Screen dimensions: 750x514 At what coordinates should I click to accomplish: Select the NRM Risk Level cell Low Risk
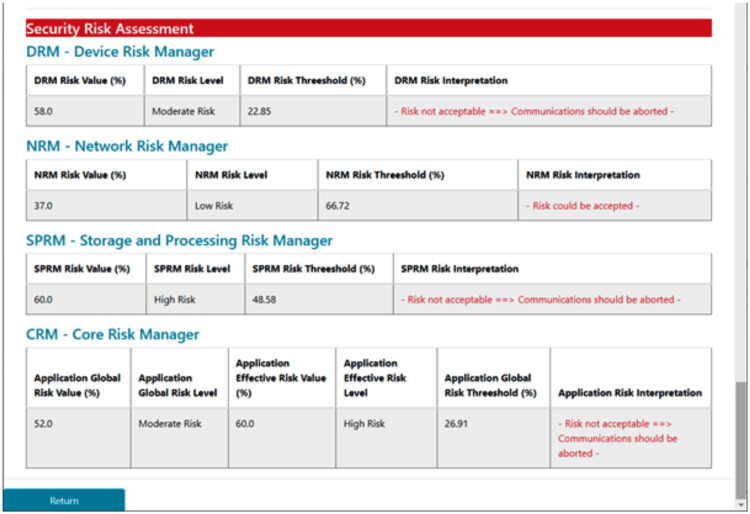coord(252,206)
